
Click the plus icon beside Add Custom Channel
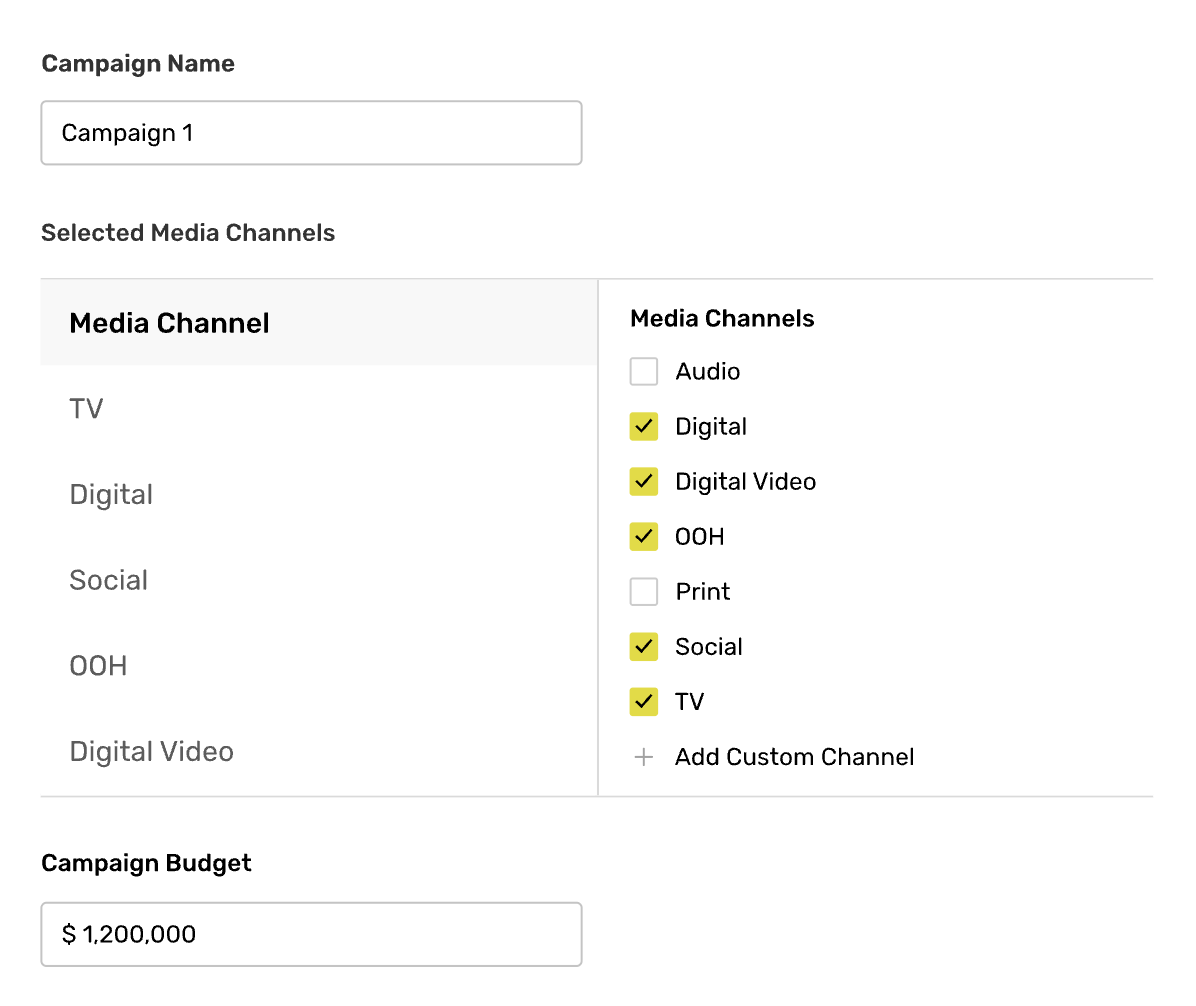[644, 758]
